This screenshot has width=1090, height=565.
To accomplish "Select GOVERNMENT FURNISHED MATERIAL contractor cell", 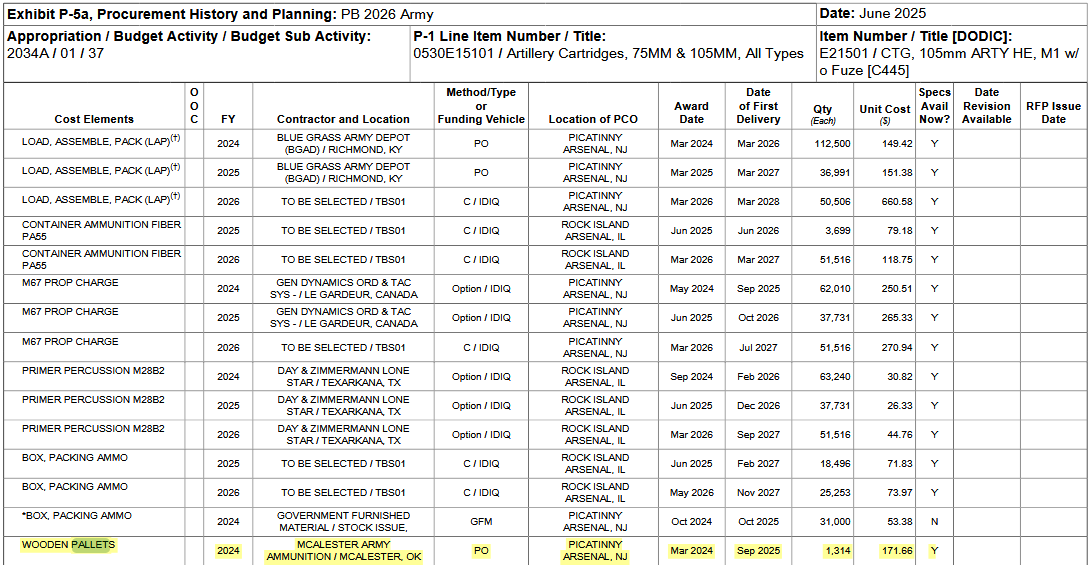I will 343,522.
